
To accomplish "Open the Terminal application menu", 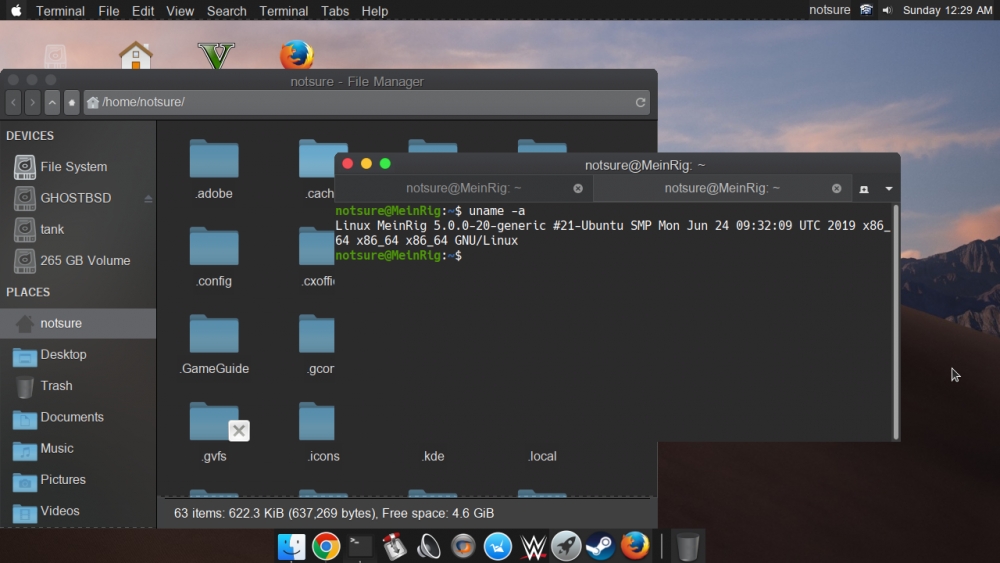I will (60, 11).
